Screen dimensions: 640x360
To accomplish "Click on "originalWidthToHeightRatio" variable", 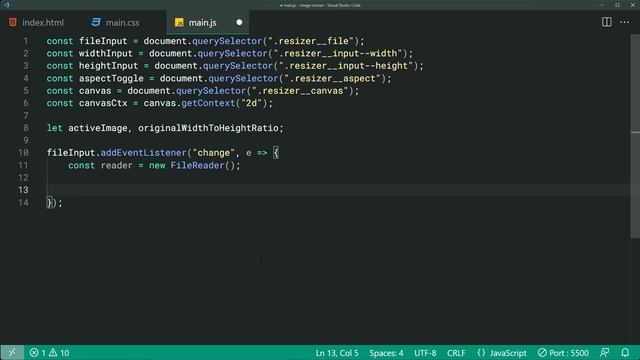I will 208,128.
